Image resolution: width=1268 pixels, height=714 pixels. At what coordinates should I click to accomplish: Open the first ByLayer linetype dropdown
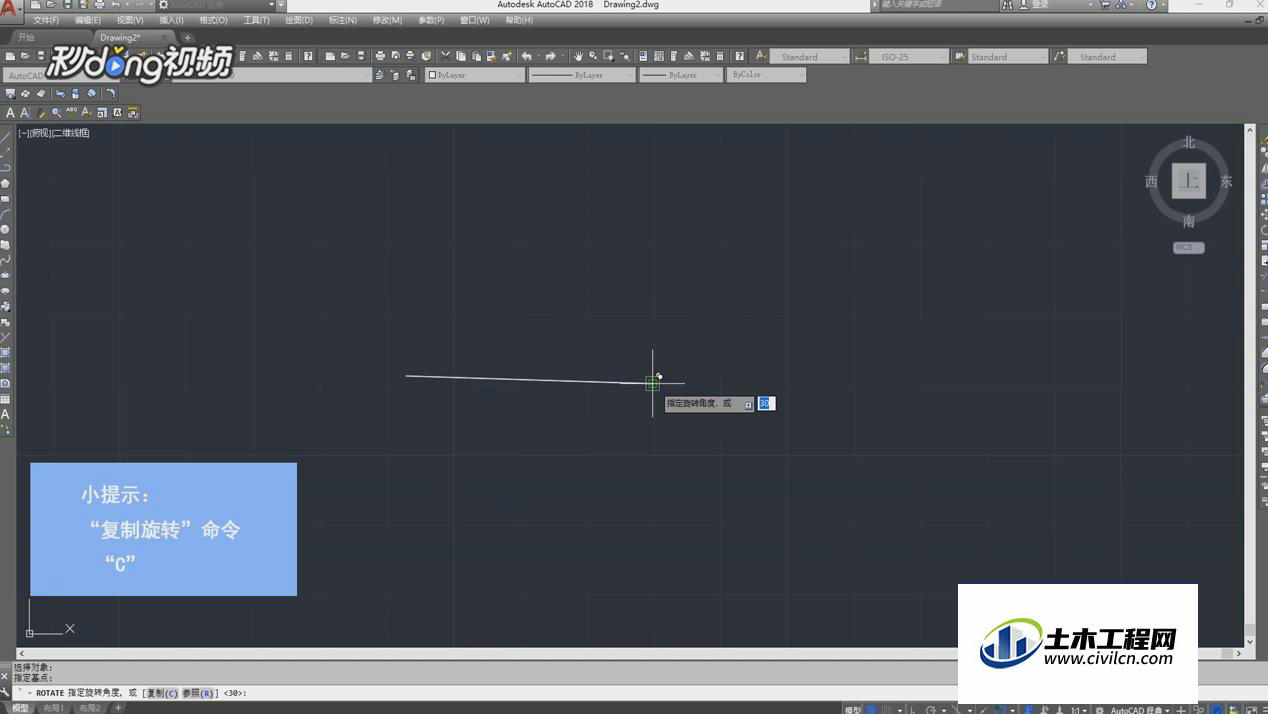tap(582, 75)
